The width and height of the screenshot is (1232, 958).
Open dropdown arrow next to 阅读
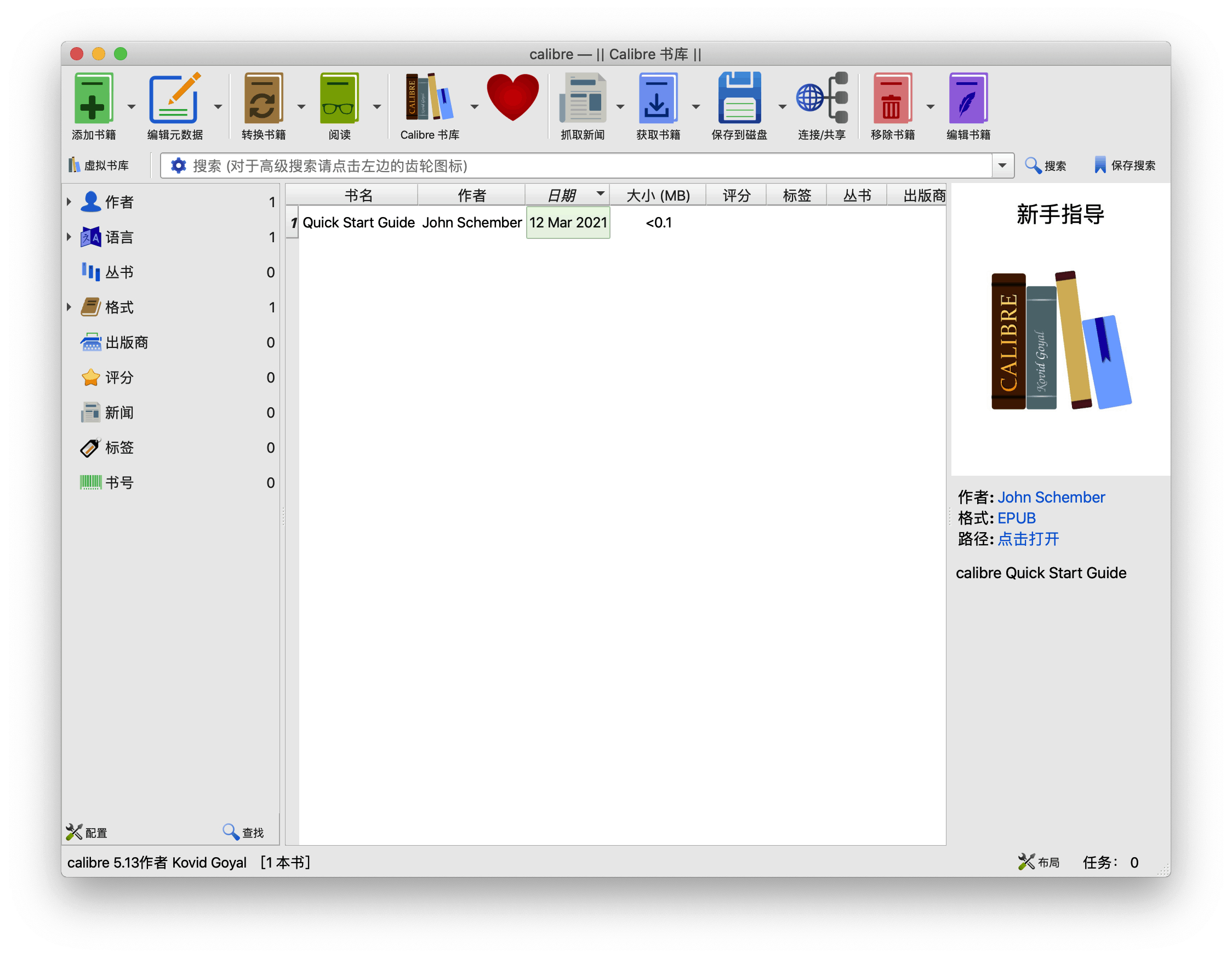pos(377,106)
